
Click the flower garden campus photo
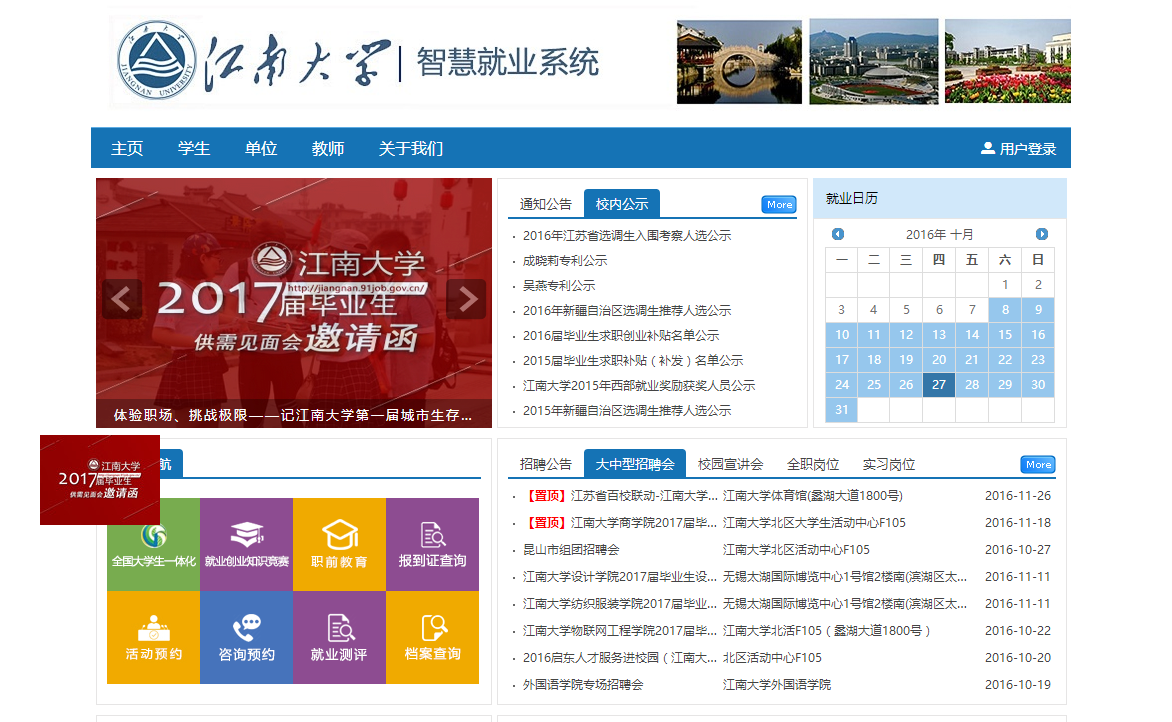click(x=1008, y=61)
